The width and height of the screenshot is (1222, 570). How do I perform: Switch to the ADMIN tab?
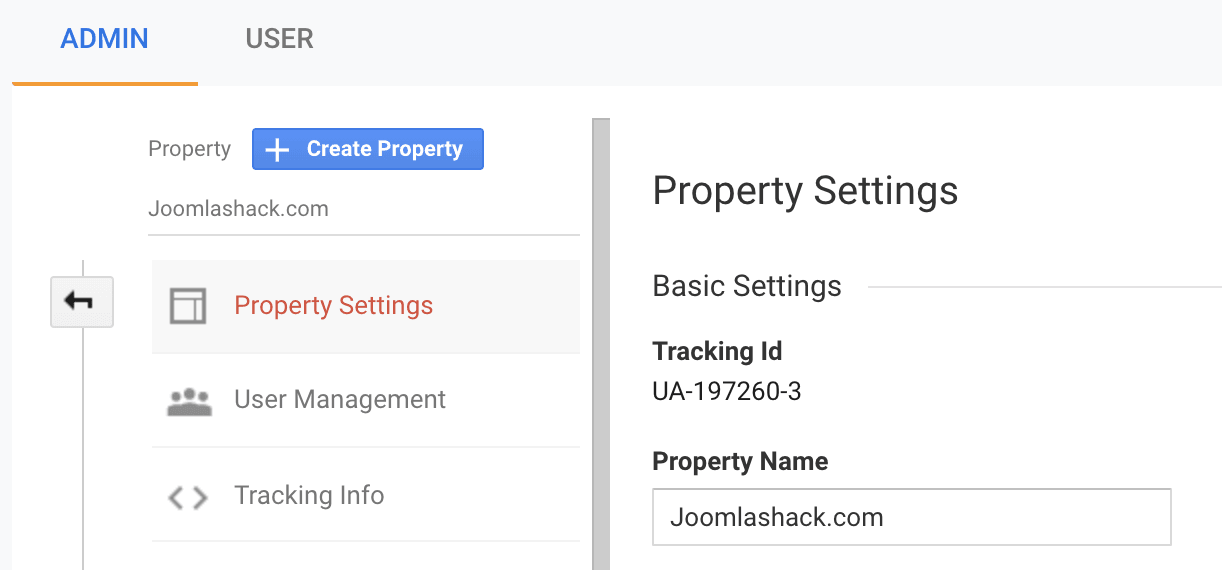[x=104, y=39]
